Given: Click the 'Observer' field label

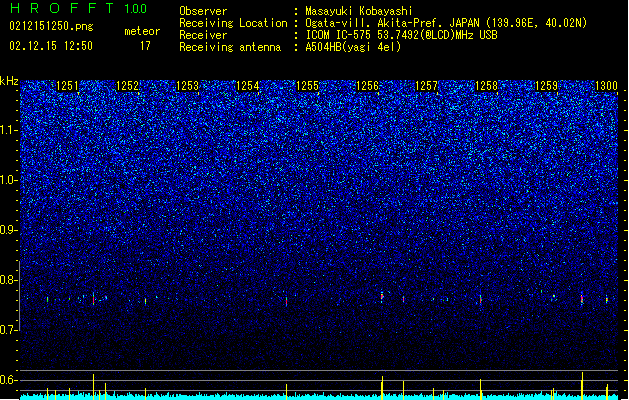Looking at the screenshot, I should [203, 11].
